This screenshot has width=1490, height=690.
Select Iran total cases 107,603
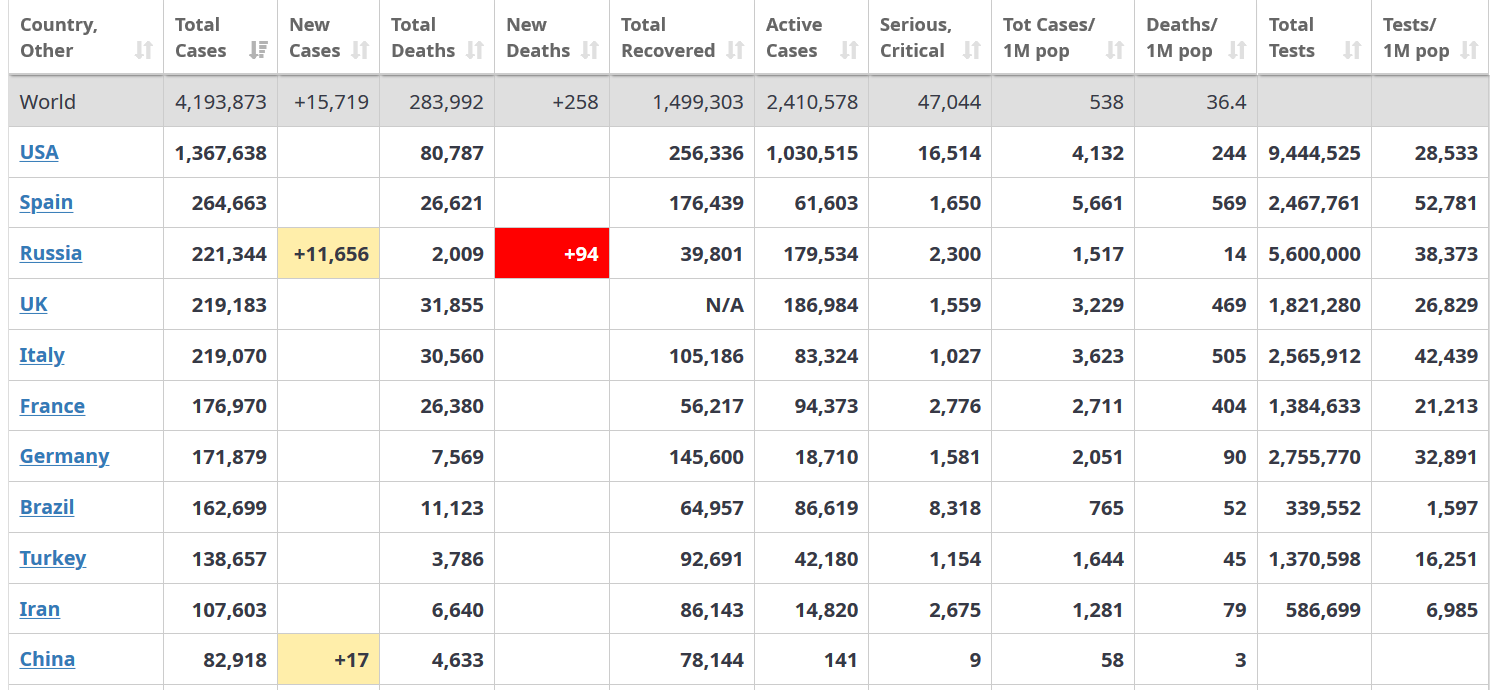click(x=229, y=610)
